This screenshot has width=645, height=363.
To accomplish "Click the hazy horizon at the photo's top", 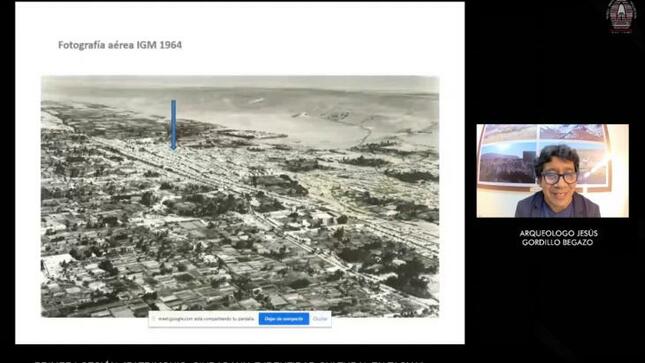I will (x=240, y=84).
